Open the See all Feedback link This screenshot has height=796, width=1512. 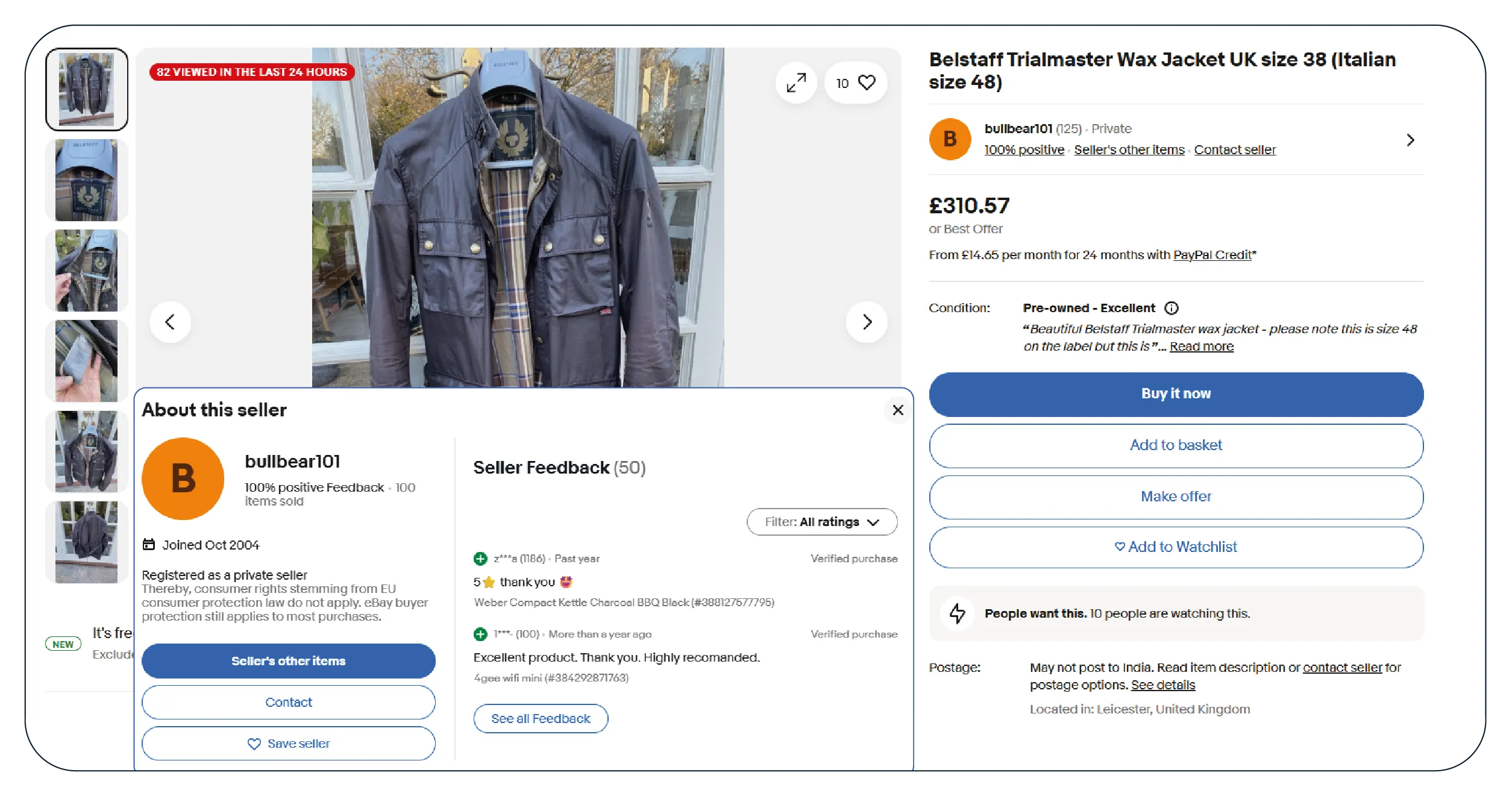[x=540, y=718]
